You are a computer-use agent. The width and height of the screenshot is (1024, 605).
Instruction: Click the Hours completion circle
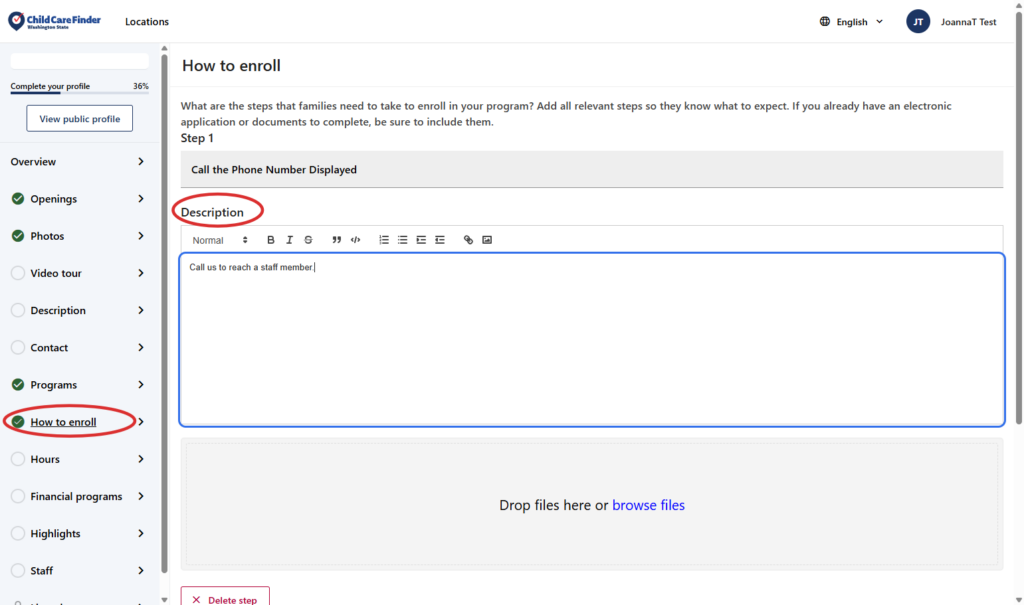[x=18, y=459]
